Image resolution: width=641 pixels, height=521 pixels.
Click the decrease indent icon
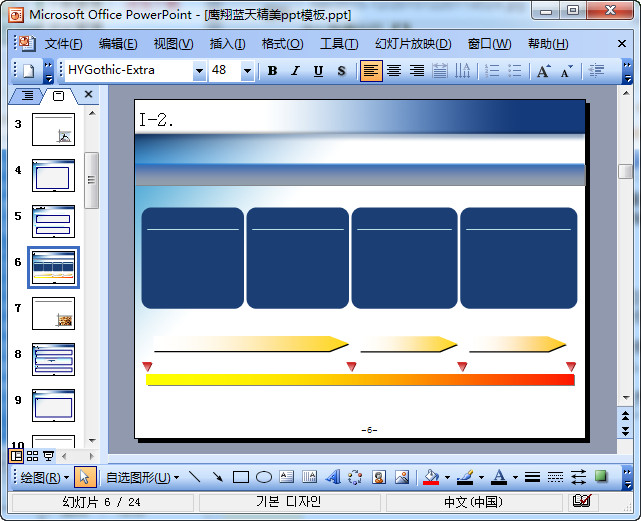pyautogui.click(x=596, y=71)
